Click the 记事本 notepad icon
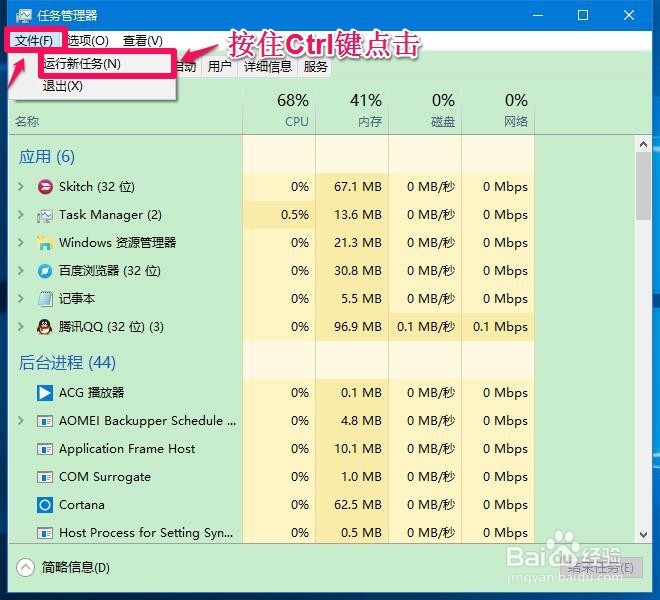 pyautogui.click(x=45, y=299)
